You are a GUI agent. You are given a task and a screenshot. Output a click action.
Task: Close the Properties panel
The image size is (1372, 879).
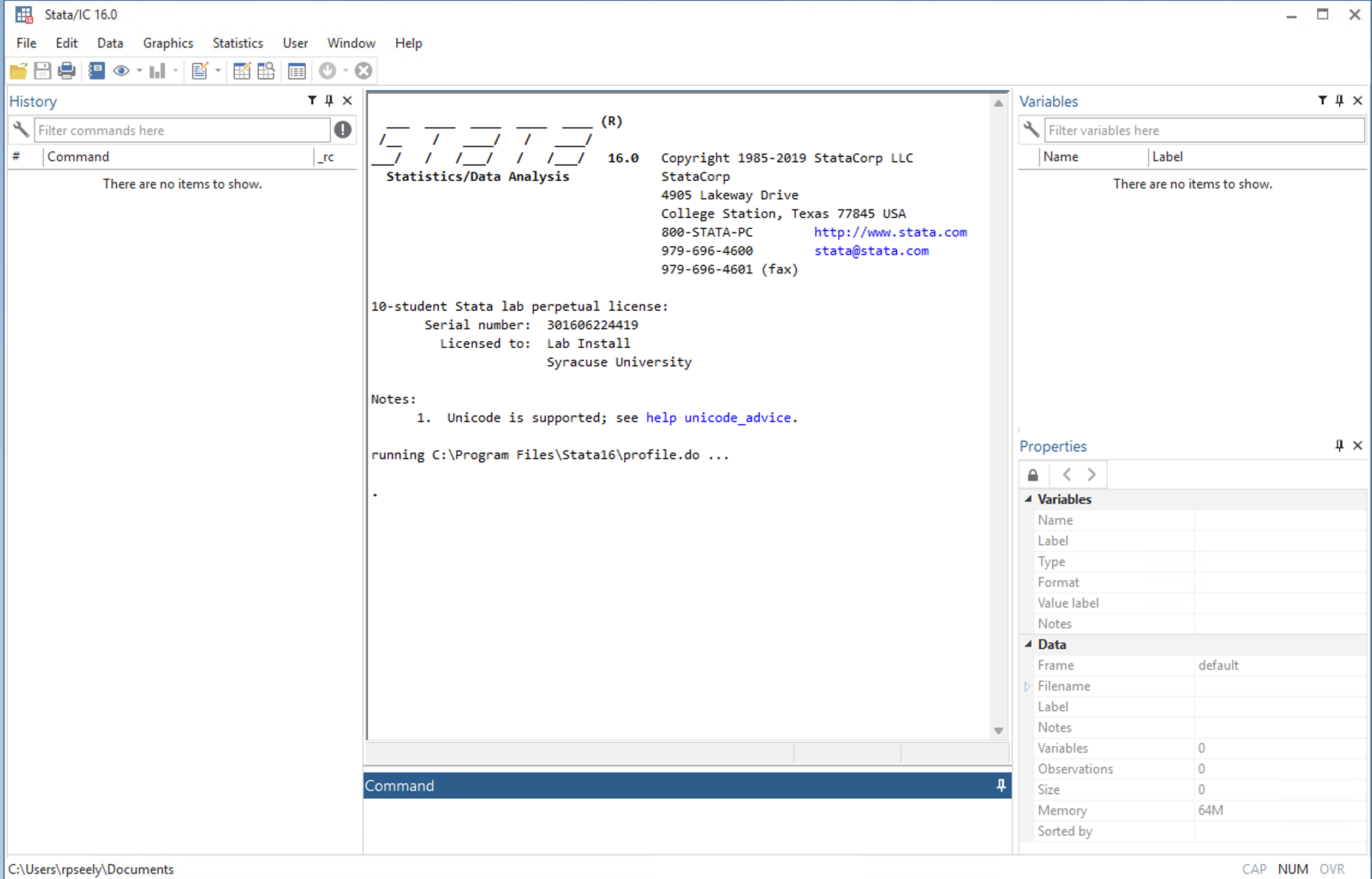click(x=1358, y=446)
